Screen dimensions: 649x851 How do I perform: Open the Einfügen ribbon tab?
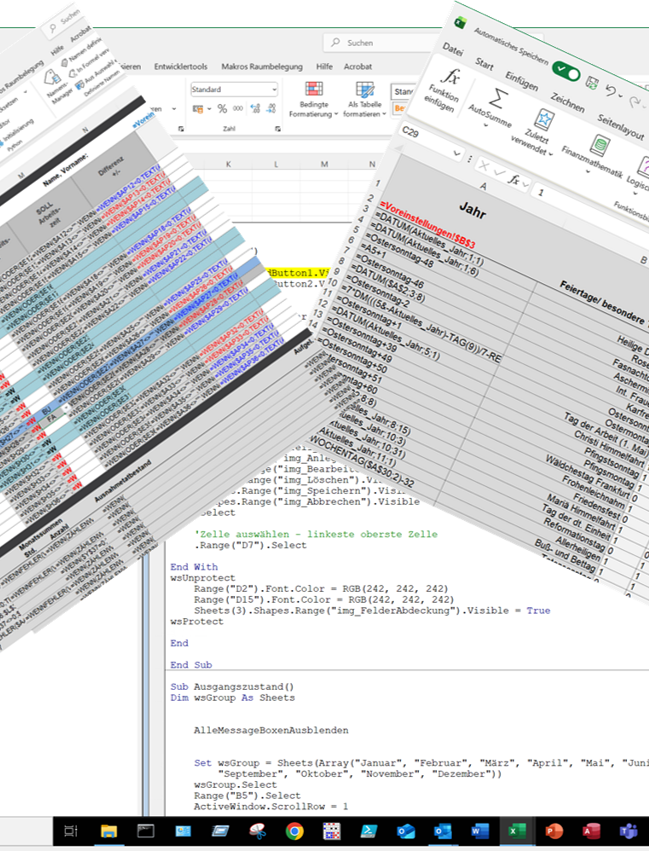tap(521, 81)
